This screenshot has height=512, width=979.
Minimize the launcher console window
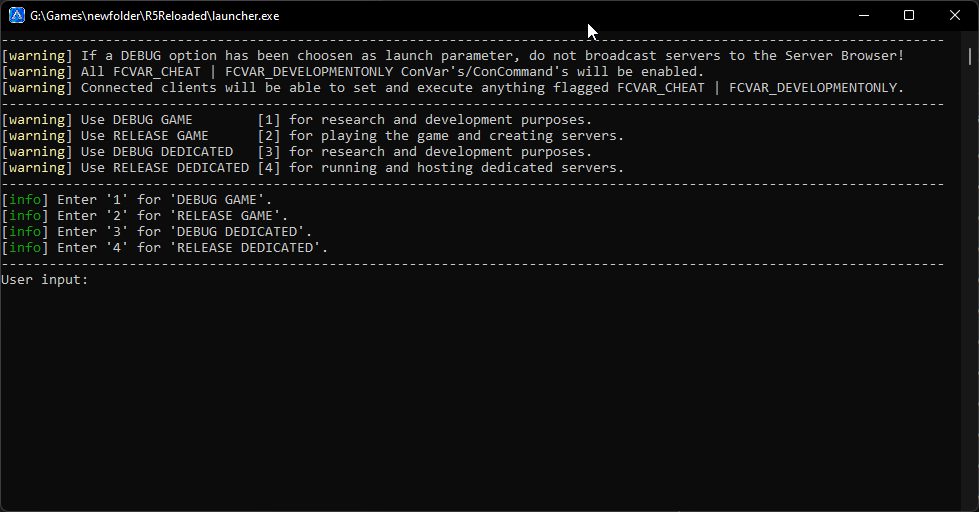point(864,15)
